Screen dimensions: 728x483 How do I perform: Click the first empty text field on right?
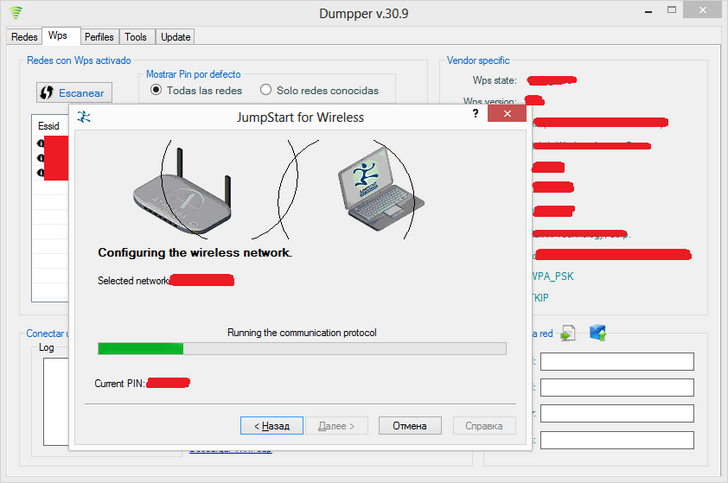pyautogui.click(x=616, y=362)
